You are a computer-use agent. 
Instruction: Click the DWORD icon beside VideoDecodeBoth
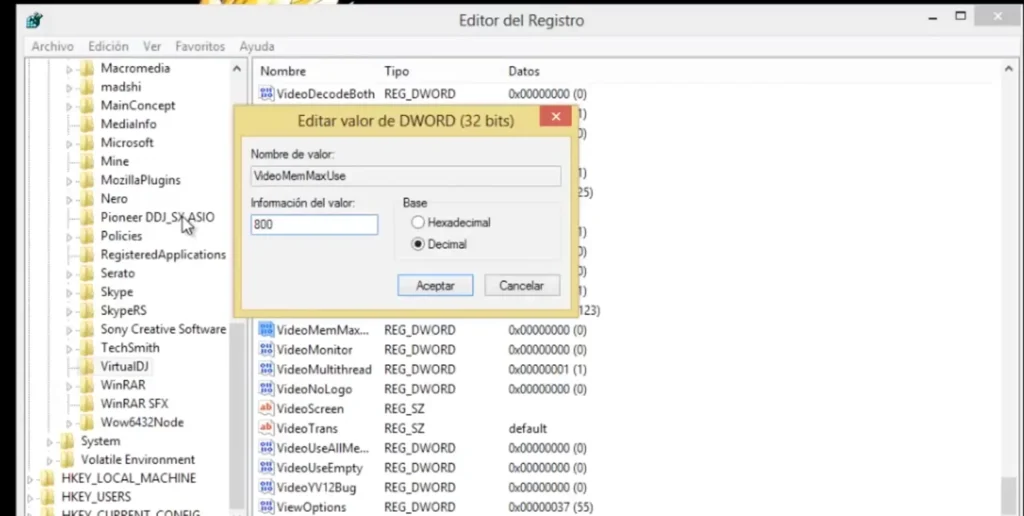tap(267, 94)
